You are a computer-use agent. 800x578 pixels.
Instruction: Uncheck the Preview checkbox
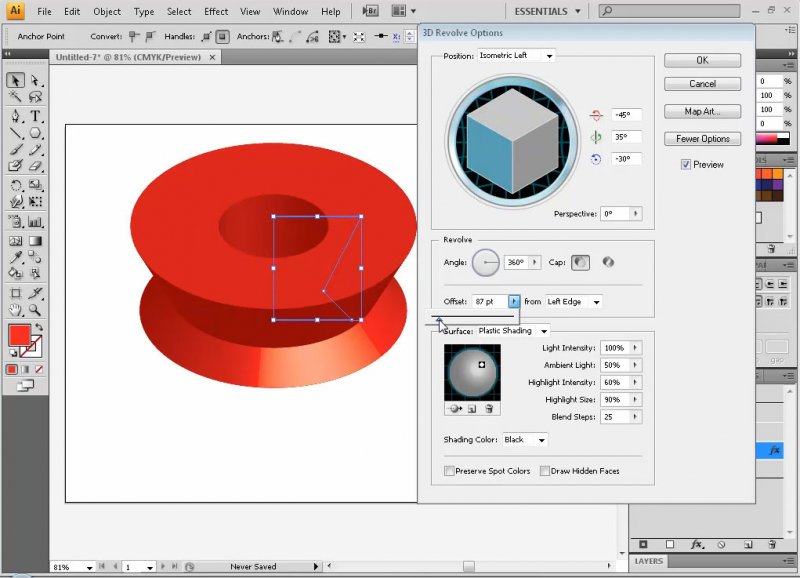[x=686, y=164]
